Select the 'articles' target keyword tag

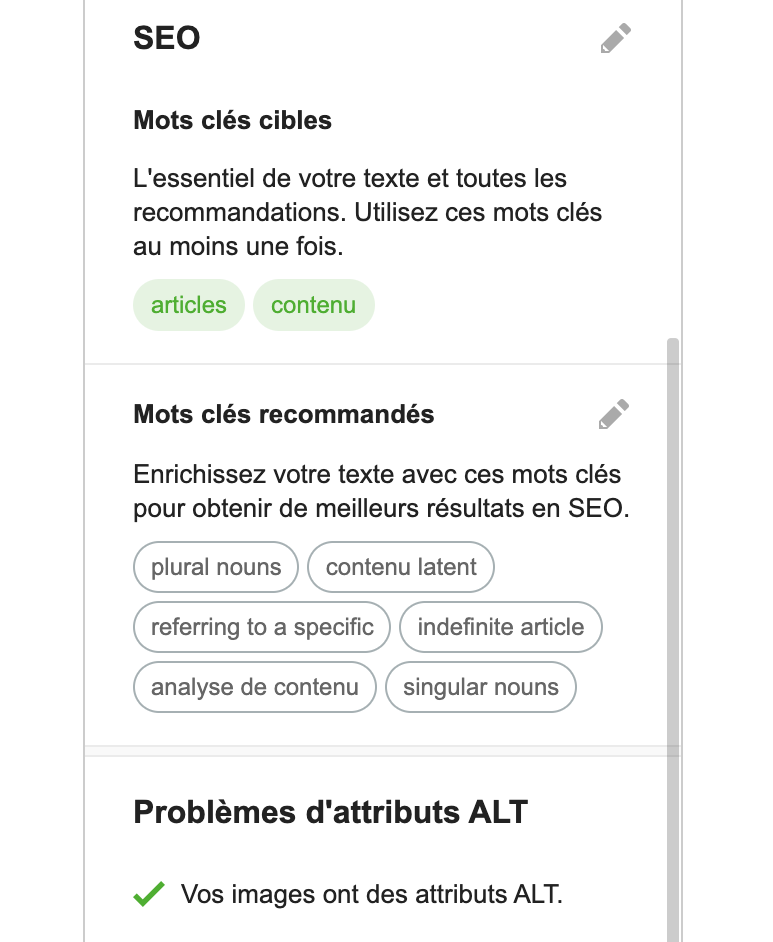click(189, 305)
